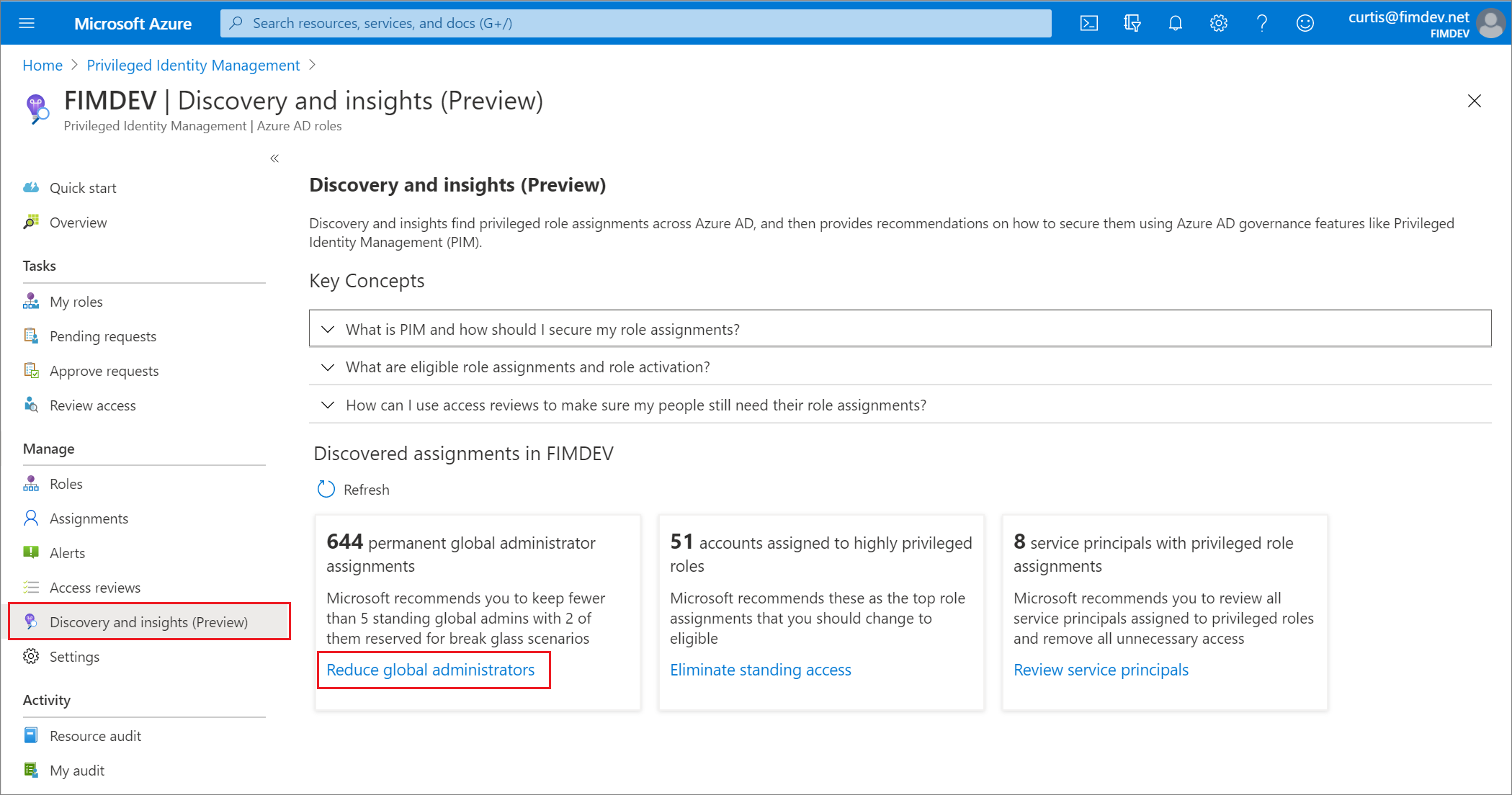Click the Overview icon in sidebar
The image size is (1512, 795).
32,222
